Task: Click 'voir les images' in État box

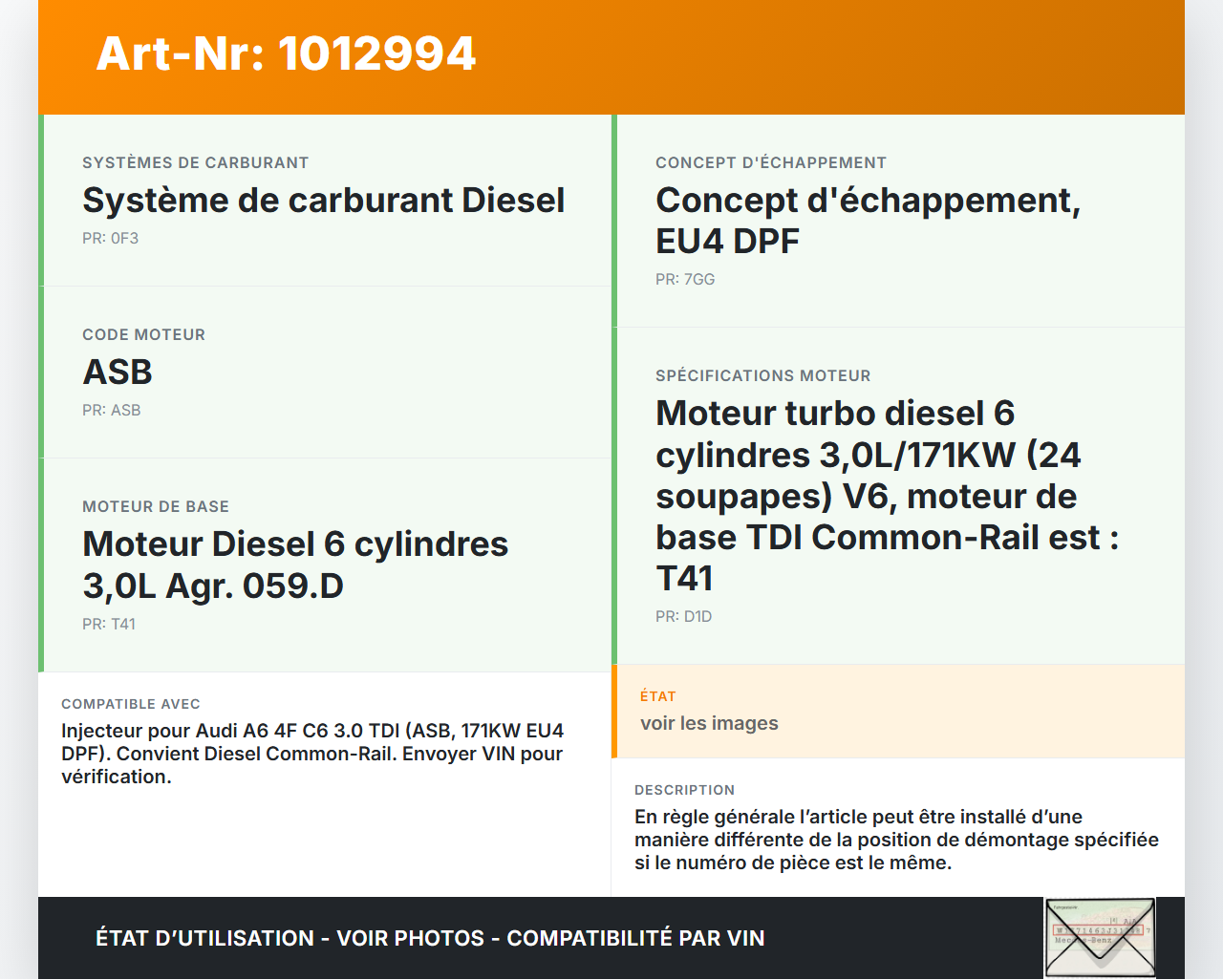Action: coord(709,724)
